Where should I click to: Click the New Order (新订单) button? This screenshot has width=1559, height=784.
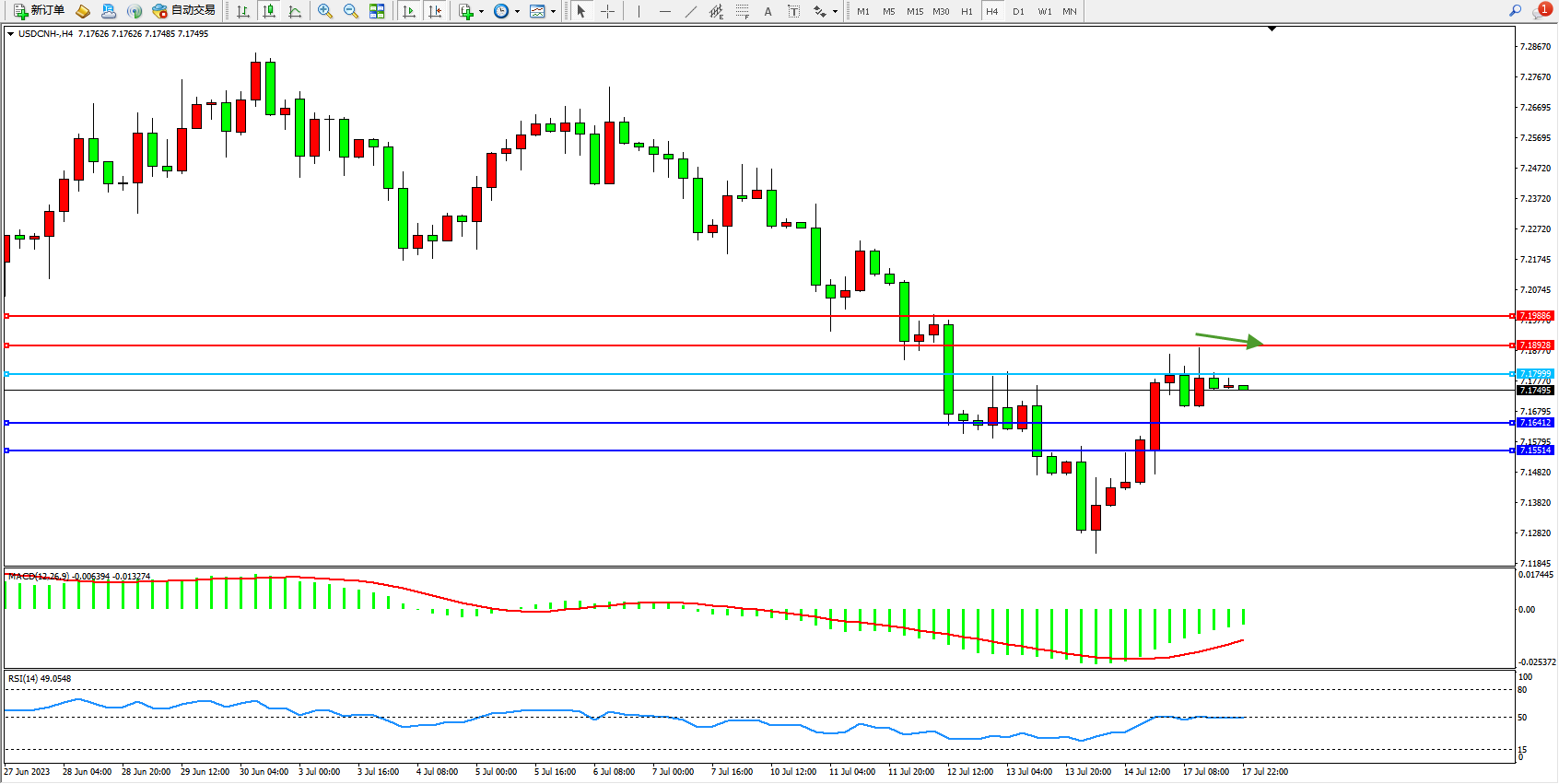pos(39,11)
